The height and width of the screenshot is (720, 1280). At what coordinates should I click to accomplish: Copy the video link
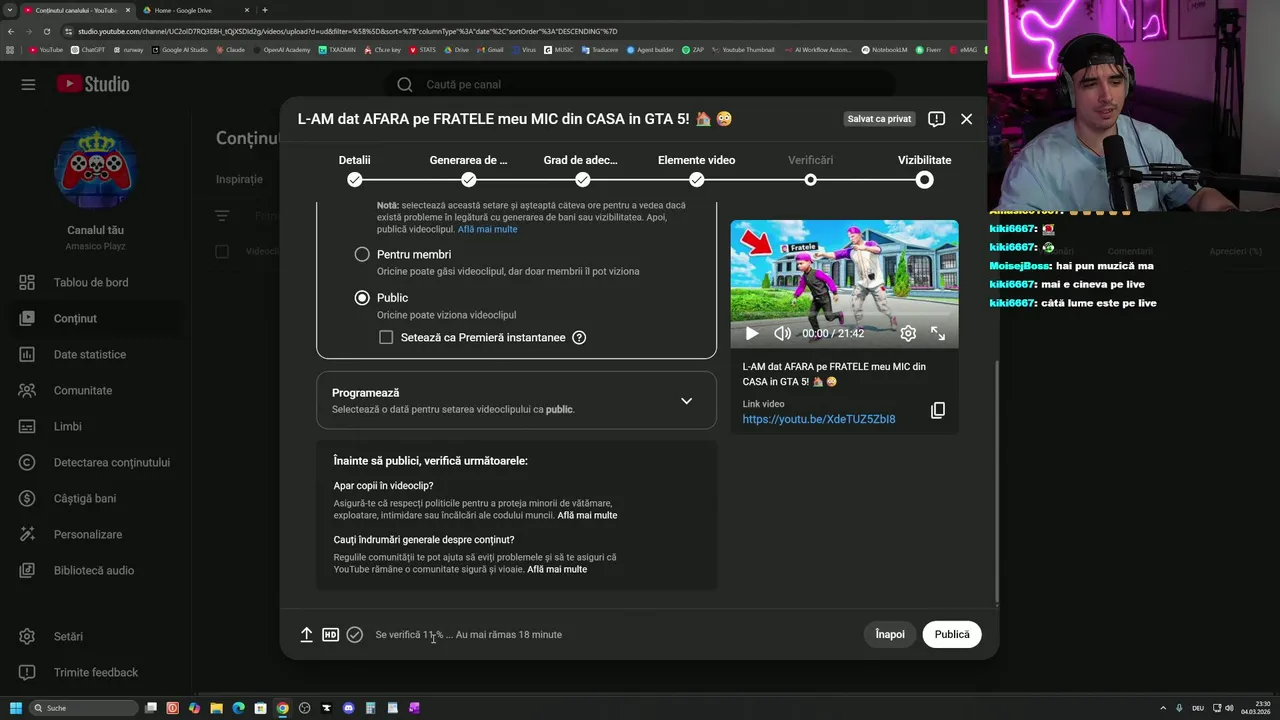937,410
